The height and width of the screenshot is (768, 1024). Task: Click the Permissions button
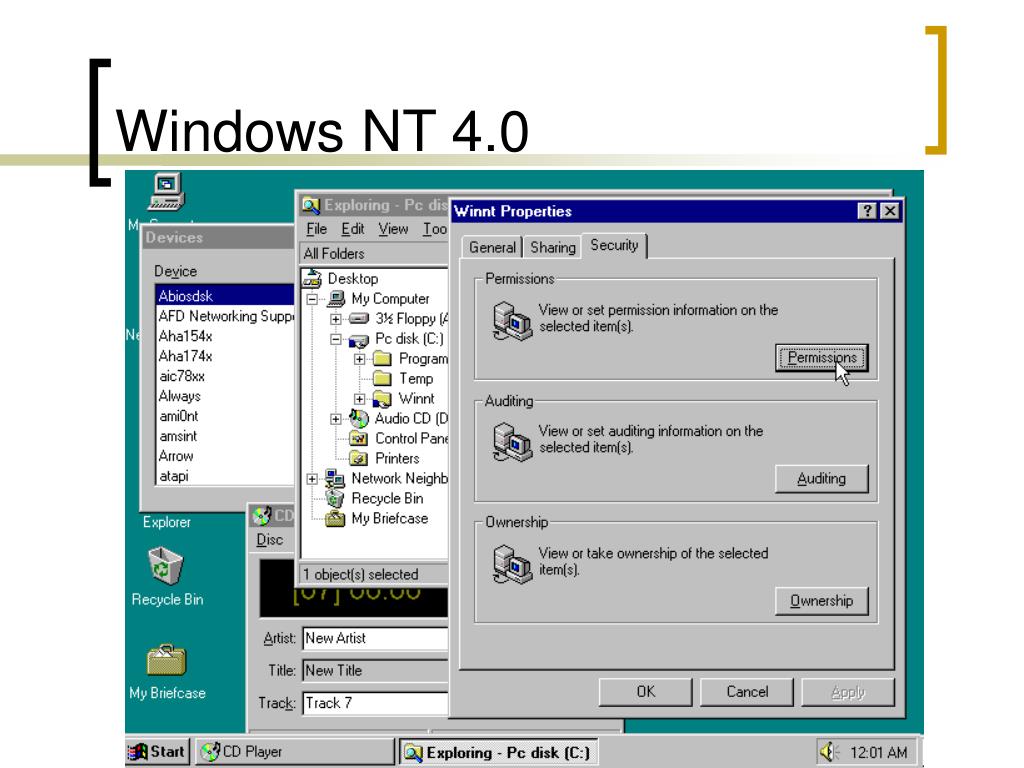pyautogui.click(x=822, y=358)
